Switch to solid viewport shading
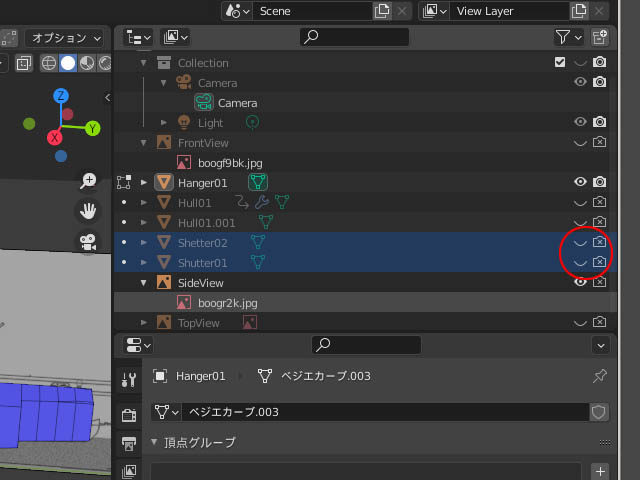The height and width of the screenshot is (480, 640). click(x=68, y=63)
